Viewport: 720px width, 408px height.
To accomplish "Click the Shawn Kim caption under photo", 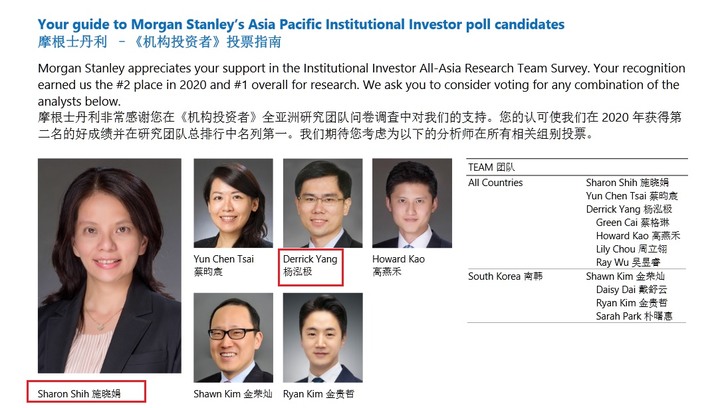I will 233,394.
